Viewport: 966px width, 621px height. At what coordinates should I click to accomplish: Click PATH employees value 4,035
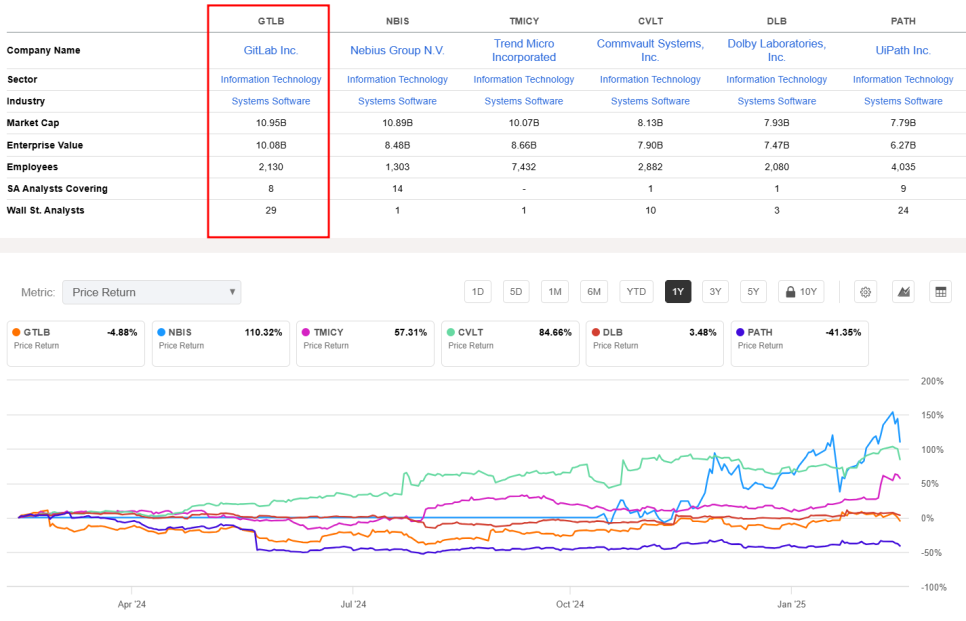click(x=903, y=167)
